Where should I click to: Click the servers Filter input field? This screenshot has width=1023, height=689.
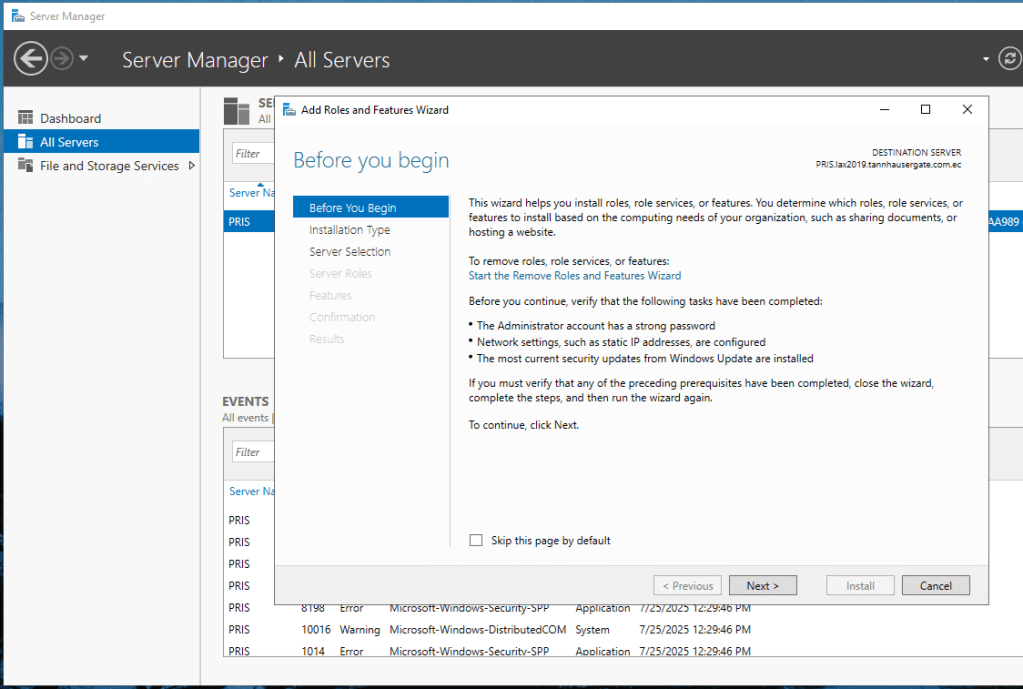click(x=253, y=154)
